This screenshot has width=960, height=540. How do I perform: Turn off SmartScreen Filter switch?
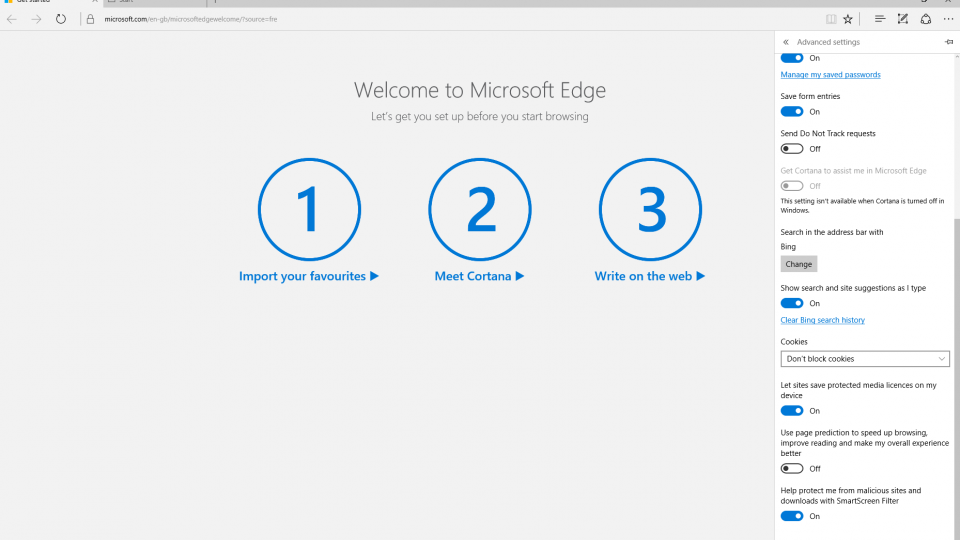(792, 516)
